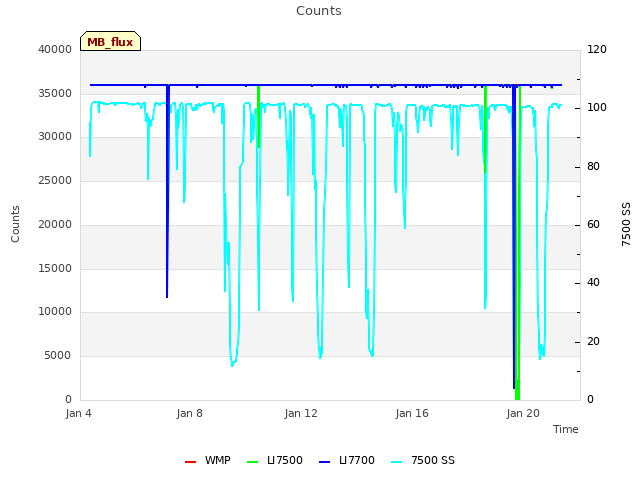Click the green LI7500 legend color marker

(x=253, y=462)
